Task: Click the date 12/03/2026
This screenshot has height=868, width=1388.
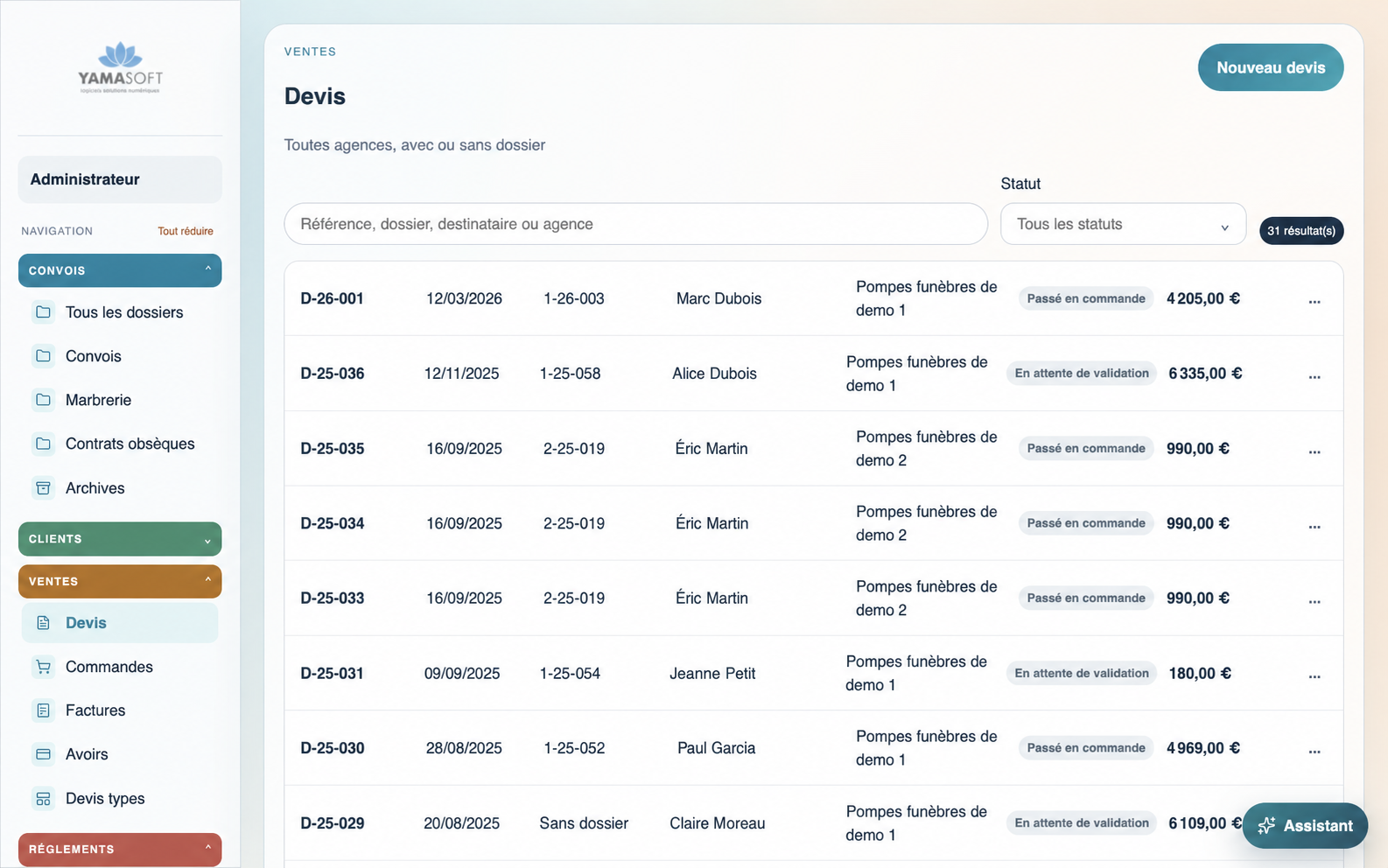Action: pos(465,298)
